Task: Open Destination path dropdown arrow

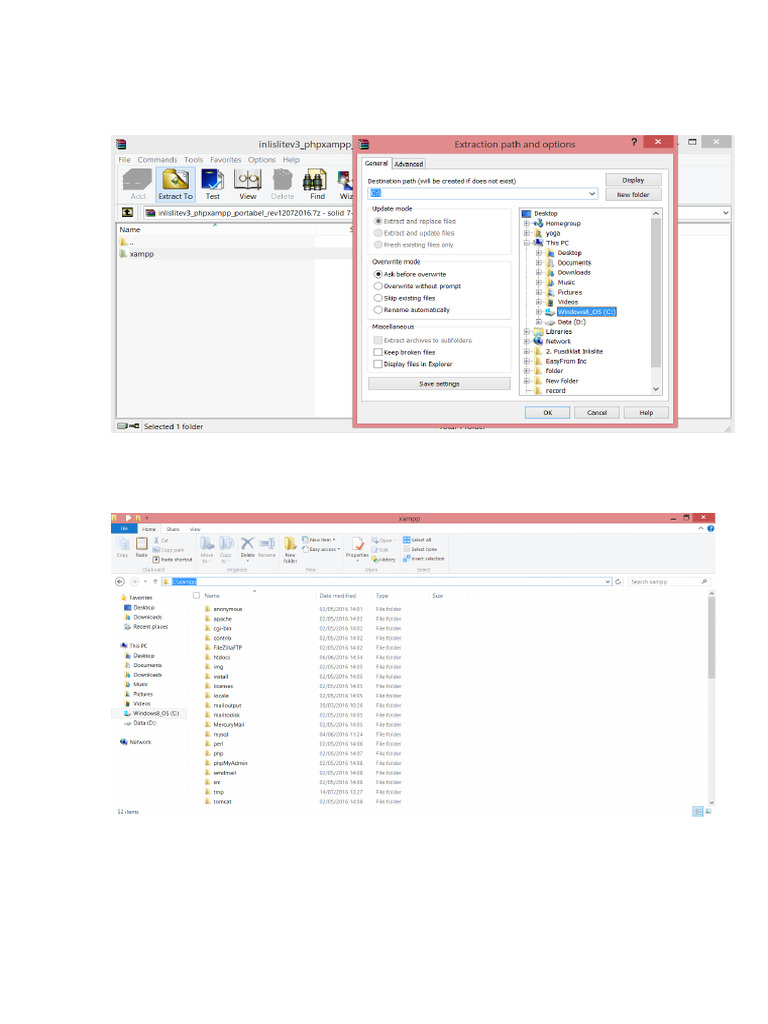Action: (592, 193)
